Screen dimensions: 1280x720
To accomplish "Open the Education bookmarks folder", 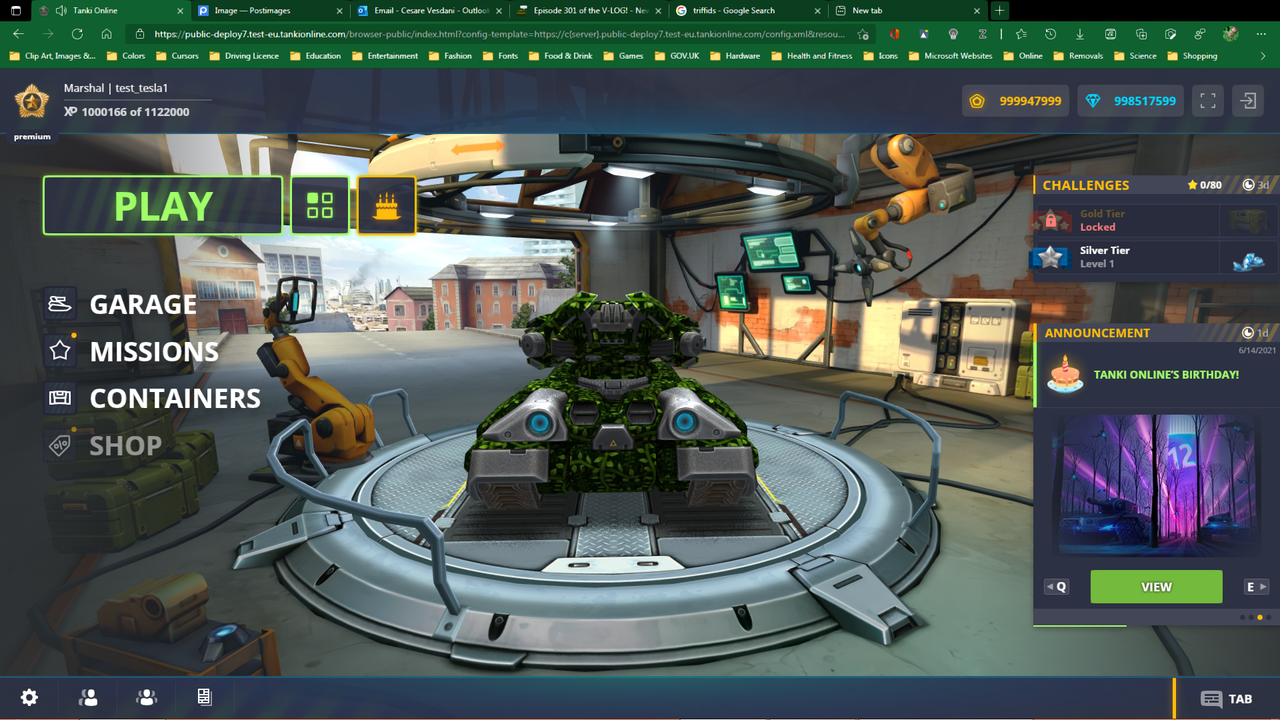I will pyautogui.click(x=315, y=56).
